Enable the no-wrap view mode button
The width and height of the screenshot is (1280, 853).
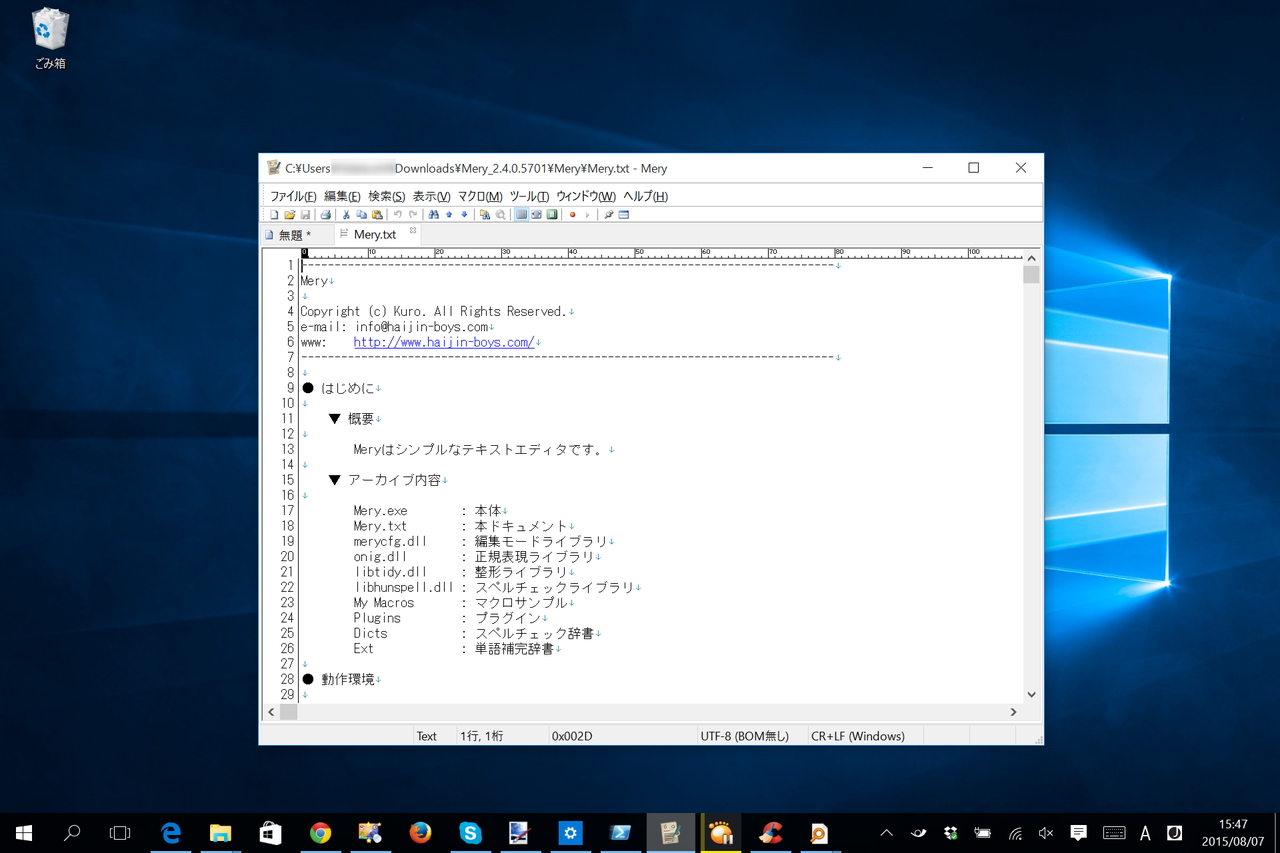coord(521,215)
